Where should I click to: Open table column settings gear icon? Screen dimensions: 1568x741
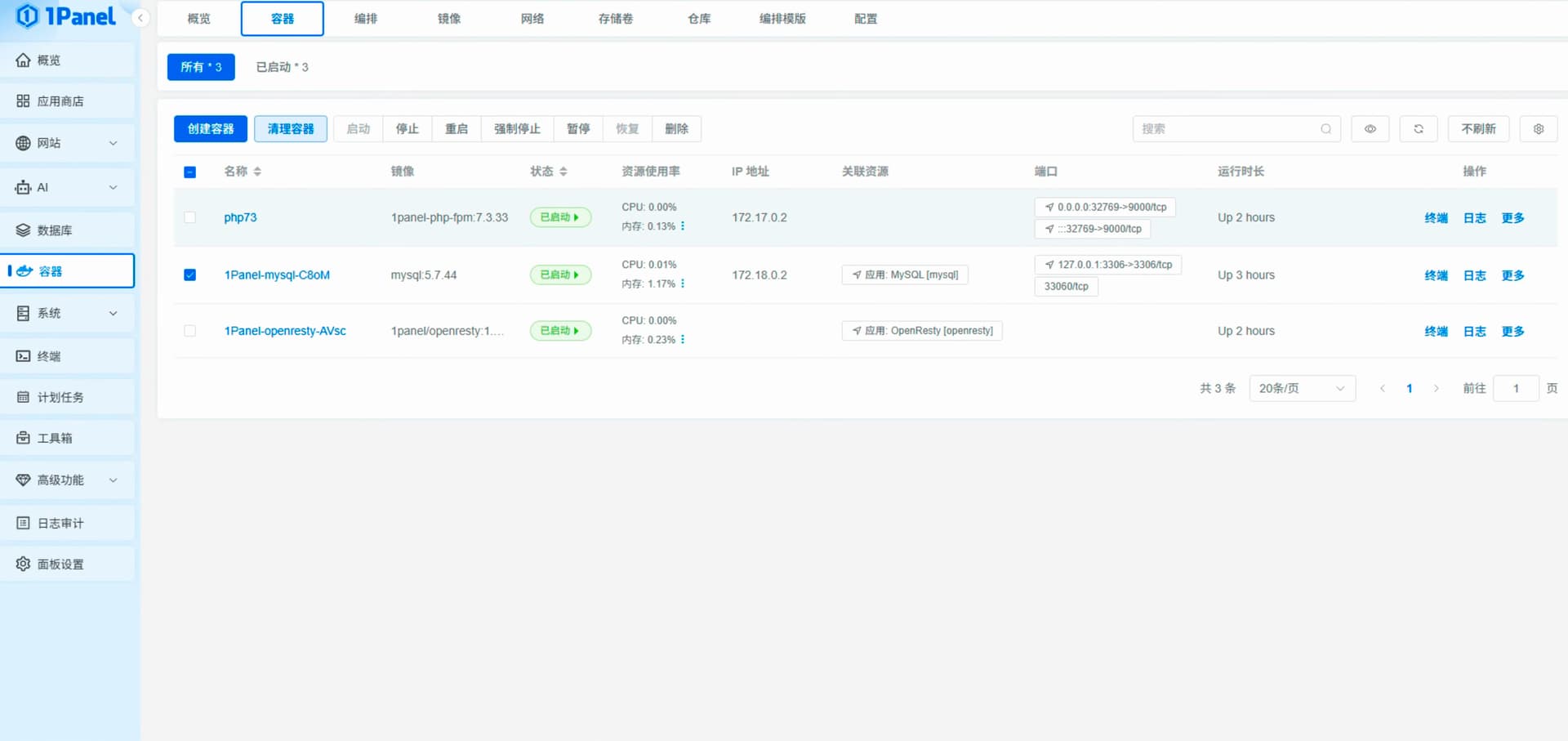click(1538, 129)
